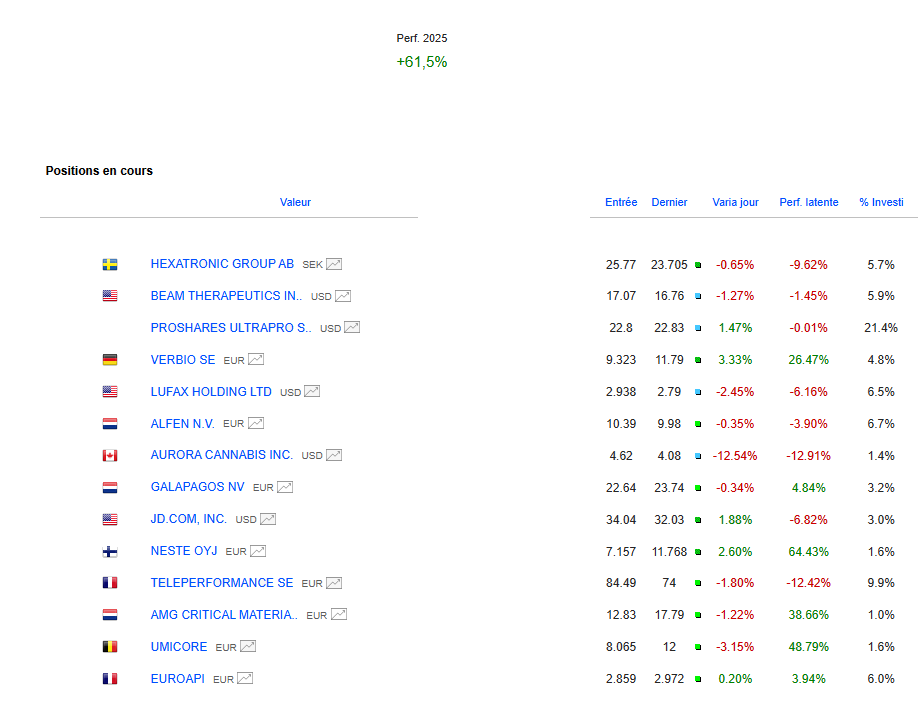The image size is (918, 707).
Task: Click the -2.45% daily change for LUFAX HOLDING
Action: [x=735, y=392]
